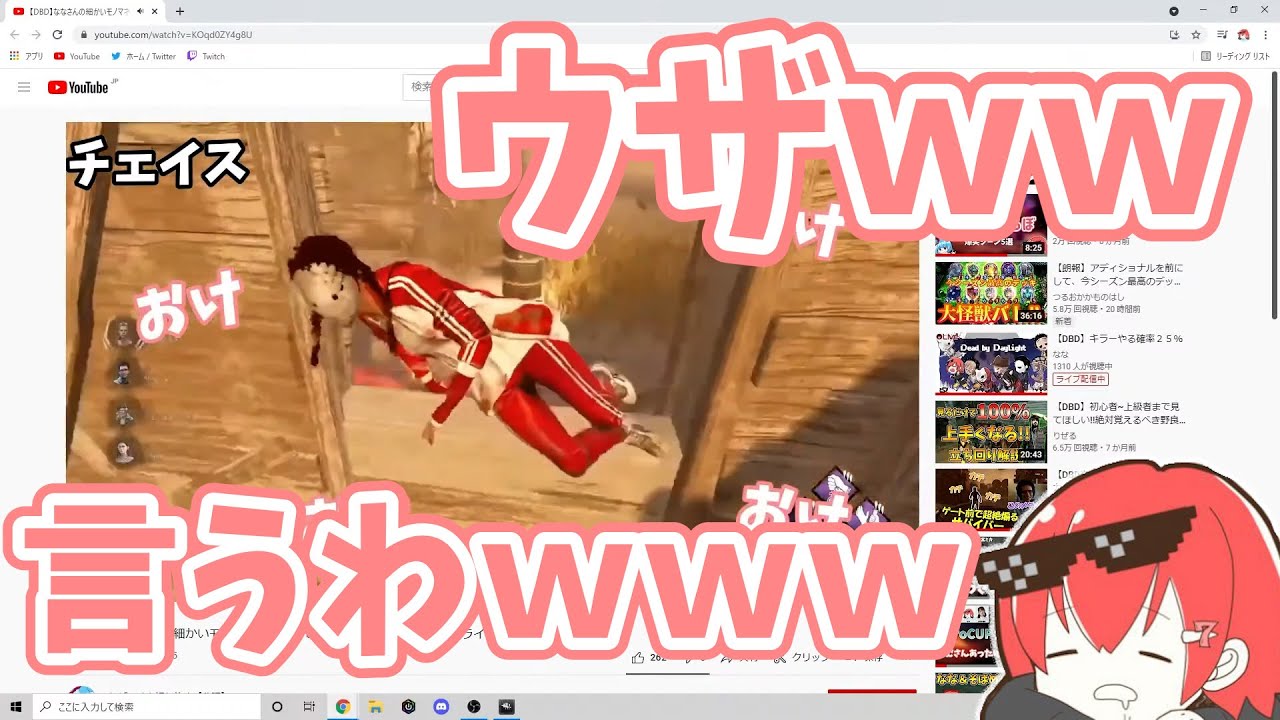This screenshot has width=1280, height=720.
Task: Open the Dead by Daylight live thumbnail
Action: [x=991, y=363]
